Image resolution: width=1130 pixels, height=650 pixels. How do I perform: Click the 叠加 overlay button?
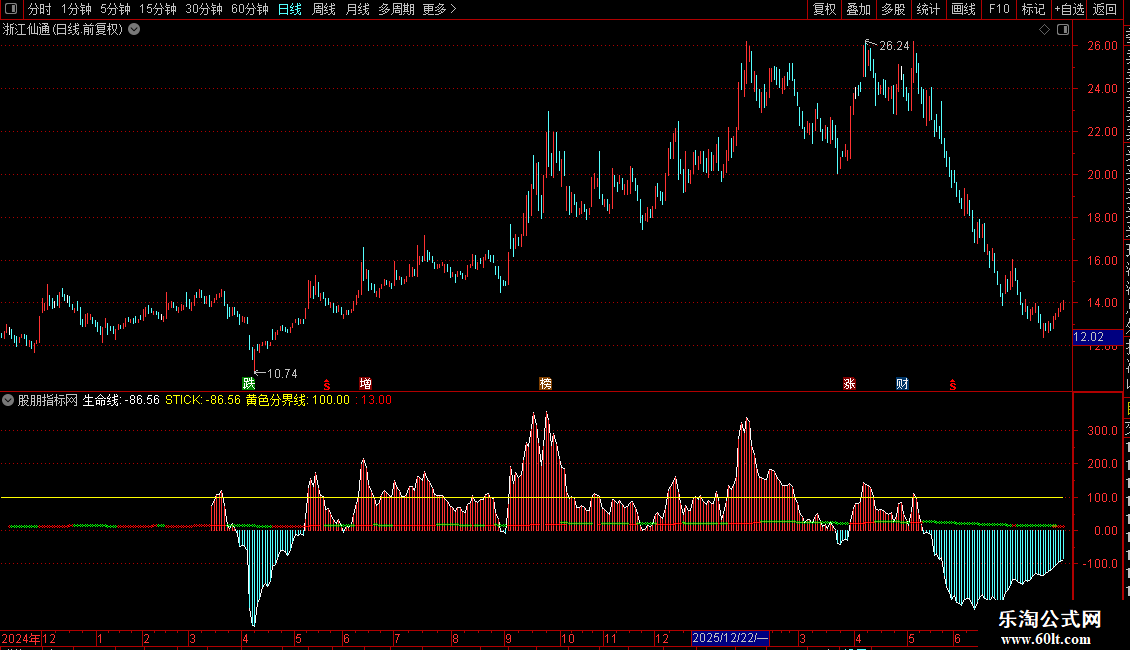pos(858,9)
